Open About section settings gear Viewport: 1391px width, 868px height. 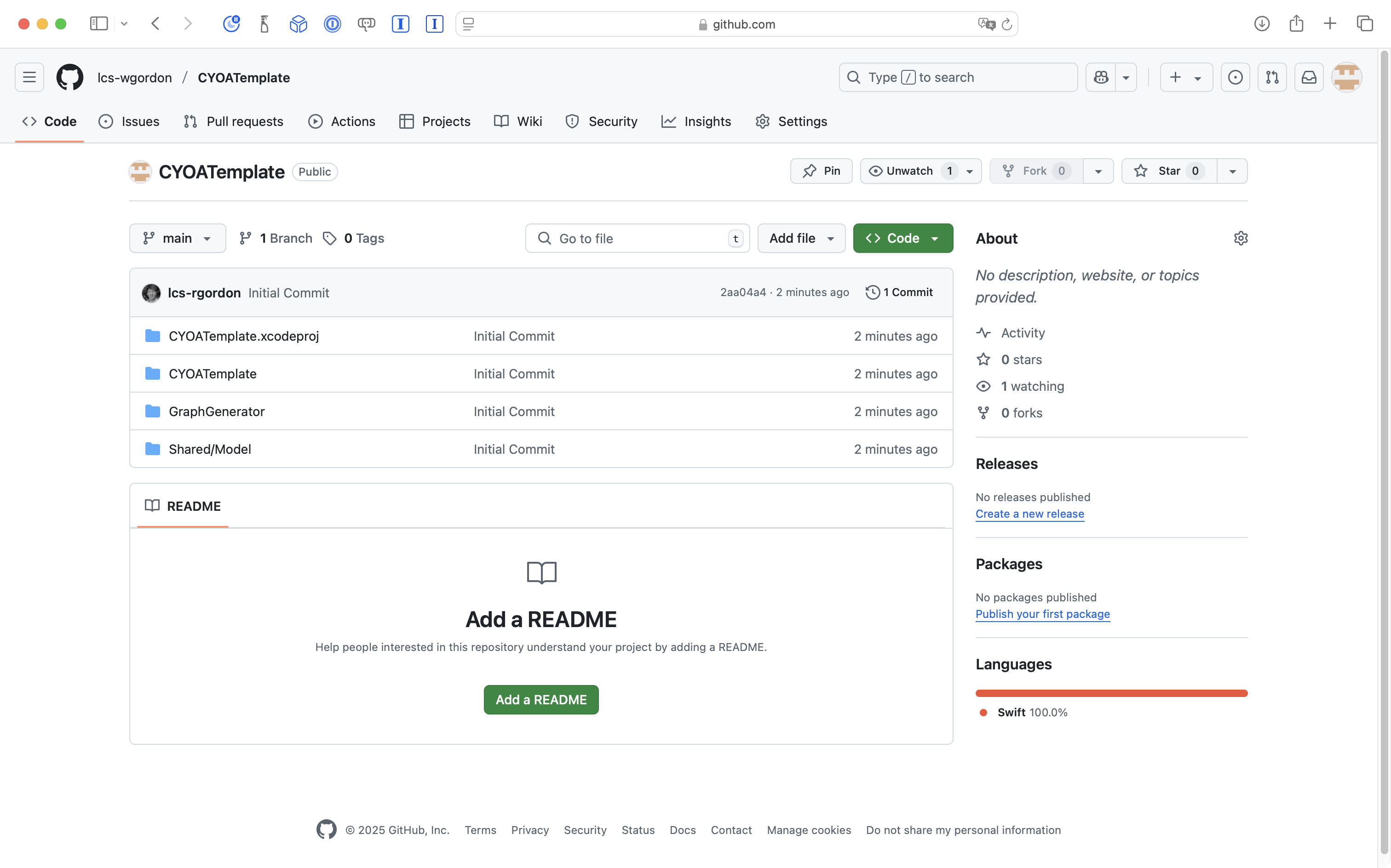1241,238
